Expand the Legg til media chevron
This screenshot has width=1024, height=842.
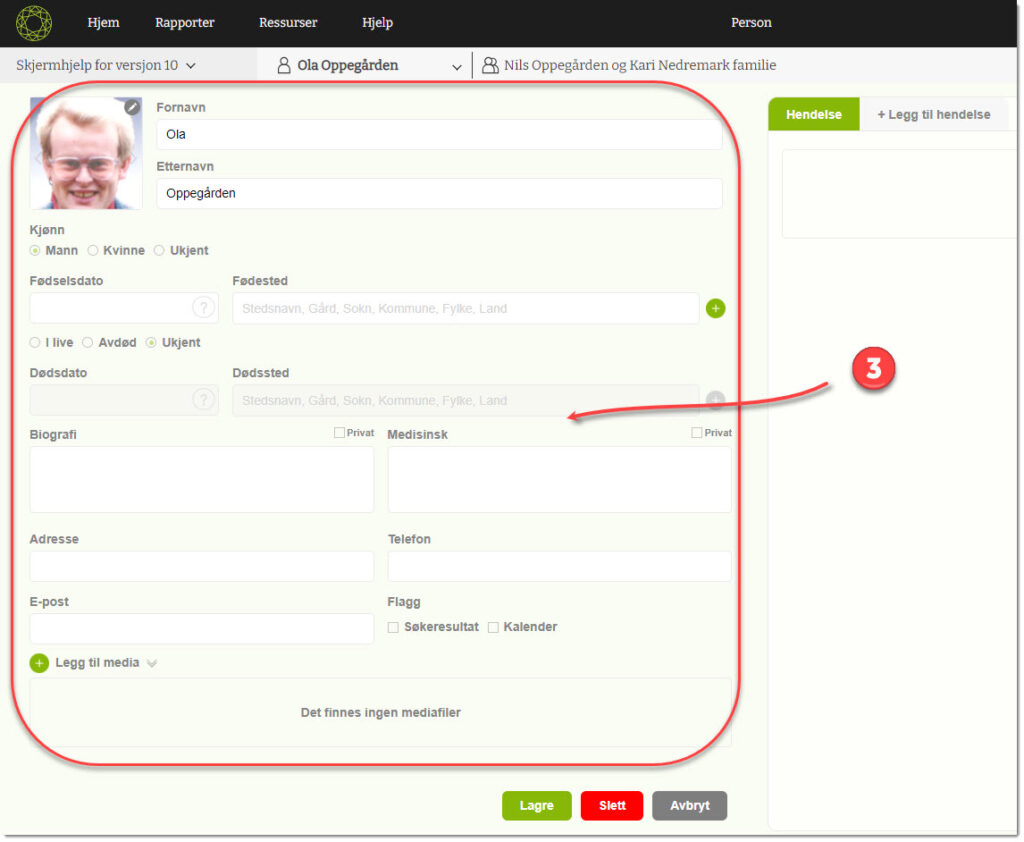(152, 663)
